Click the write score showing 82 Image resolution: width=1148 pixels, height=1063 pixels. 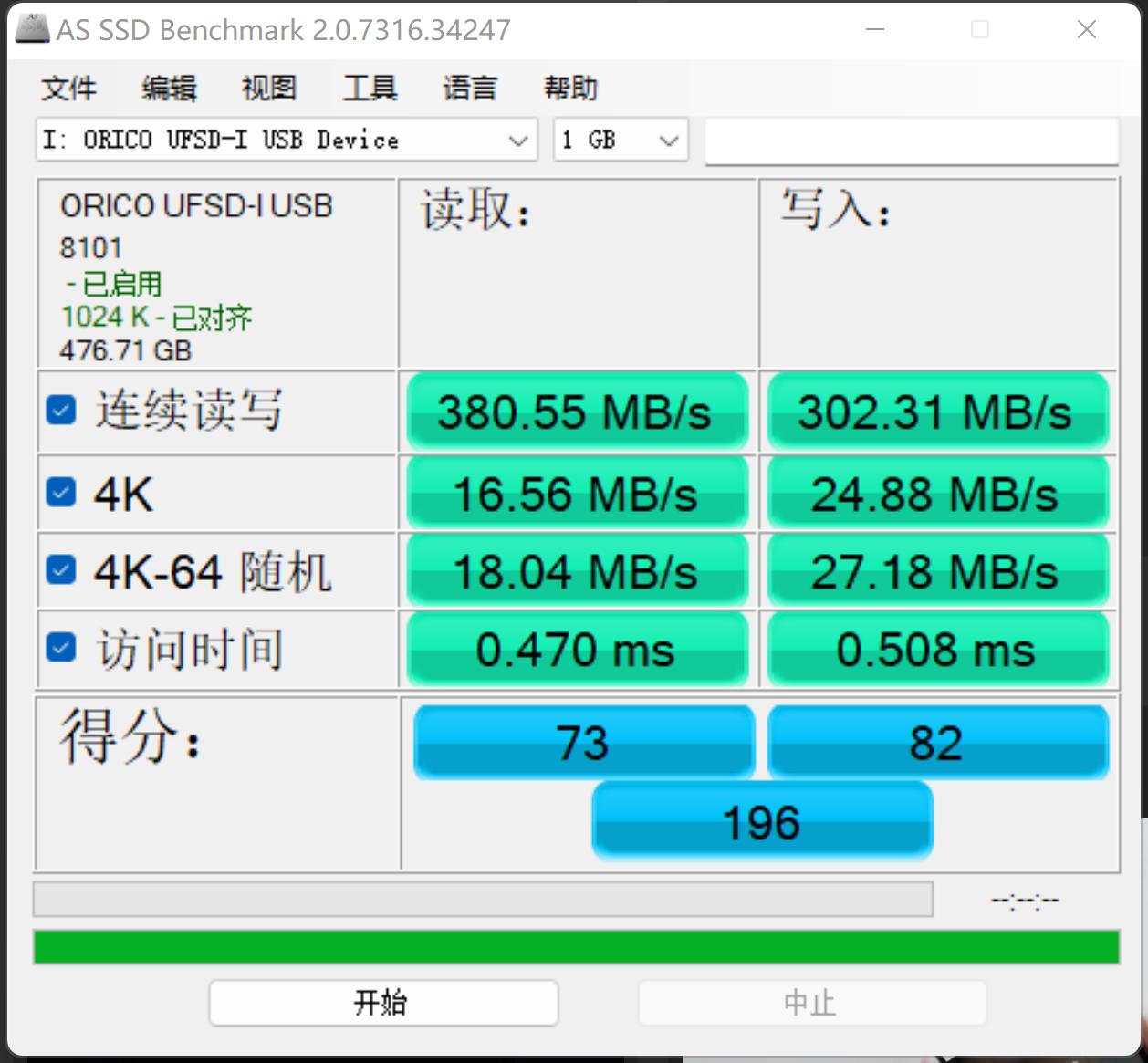937,742
